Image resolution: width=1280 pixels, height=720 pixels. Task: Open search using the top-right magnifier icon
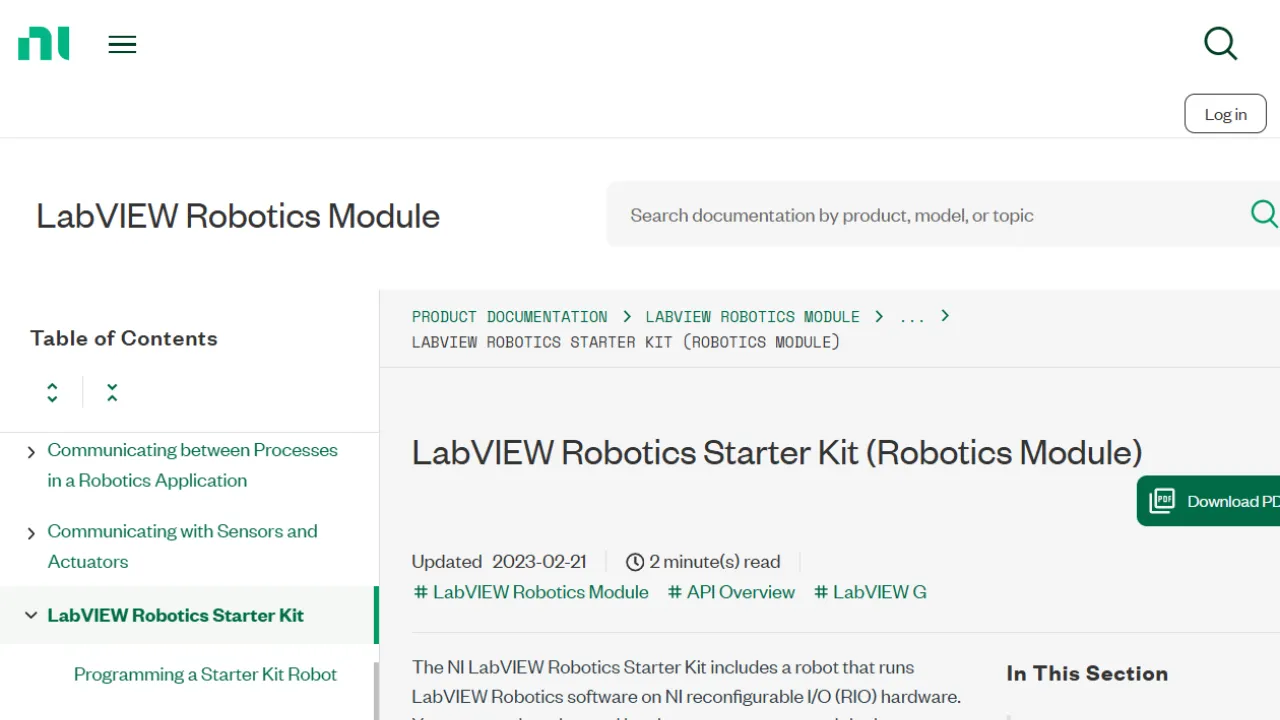(1220, 43)
